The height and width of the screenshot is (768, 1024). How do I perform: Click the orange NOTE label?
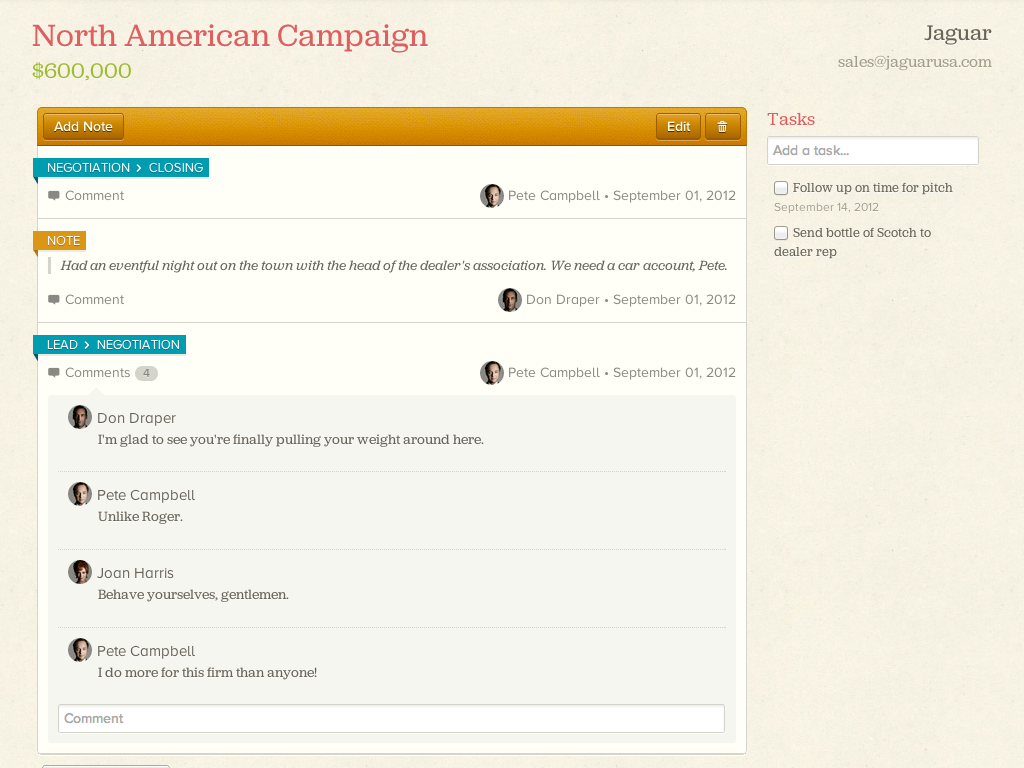click(60, 241)
